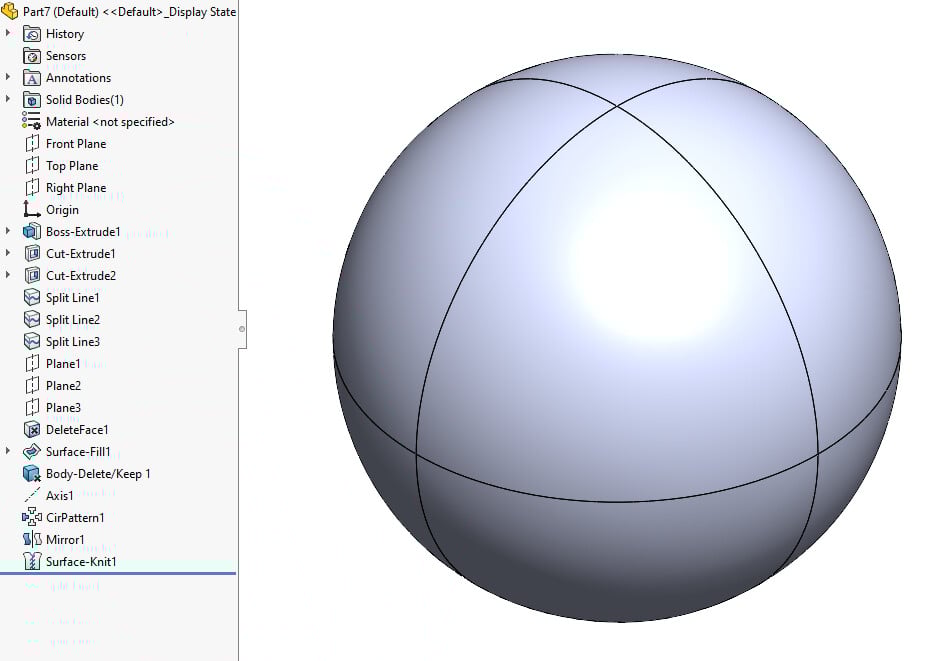Select the 'Sensors' label

coord(66,56)
